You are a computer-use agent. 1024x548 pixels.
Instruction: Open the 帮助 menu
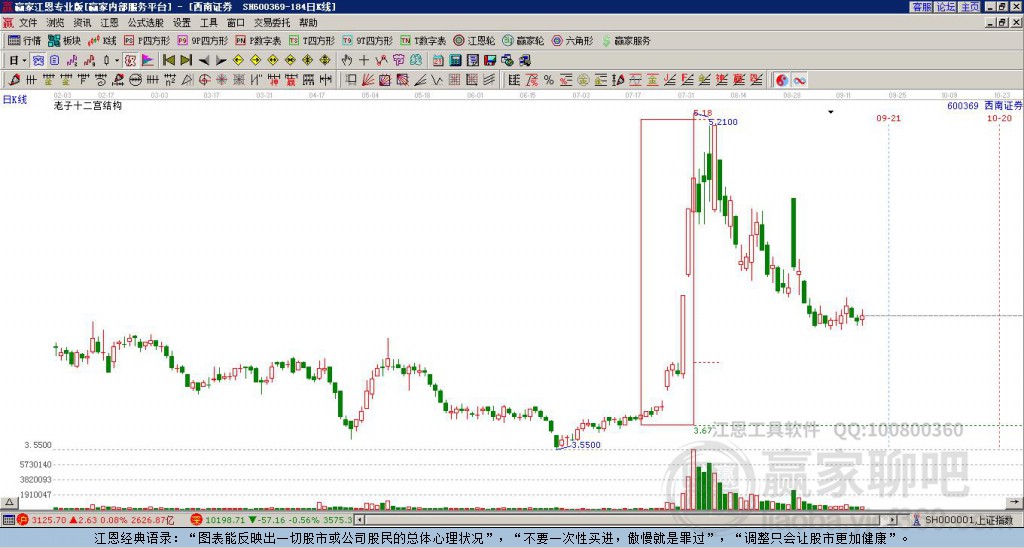point(308,23)
